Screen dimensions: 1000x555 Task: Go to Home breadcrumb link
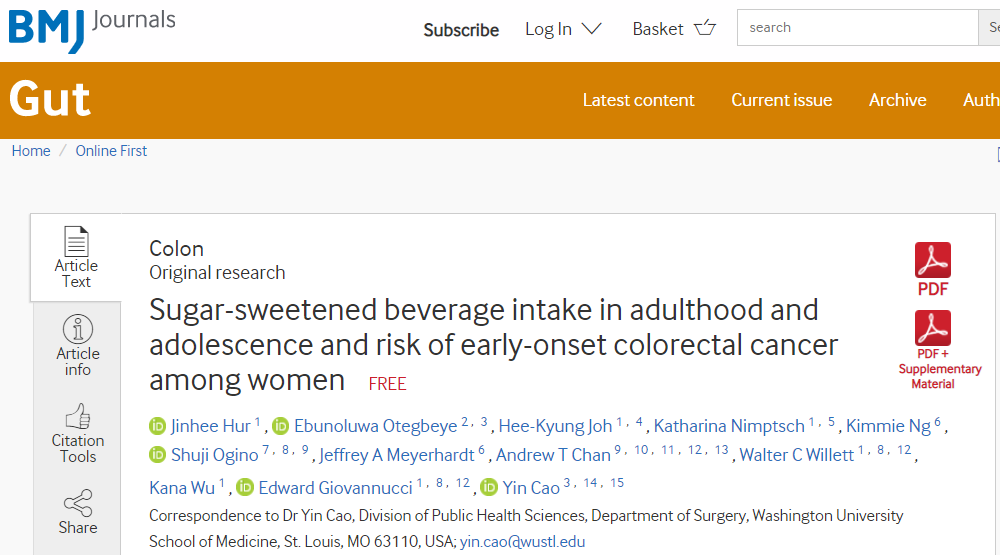pyautogui.click(x=31, y=151)
